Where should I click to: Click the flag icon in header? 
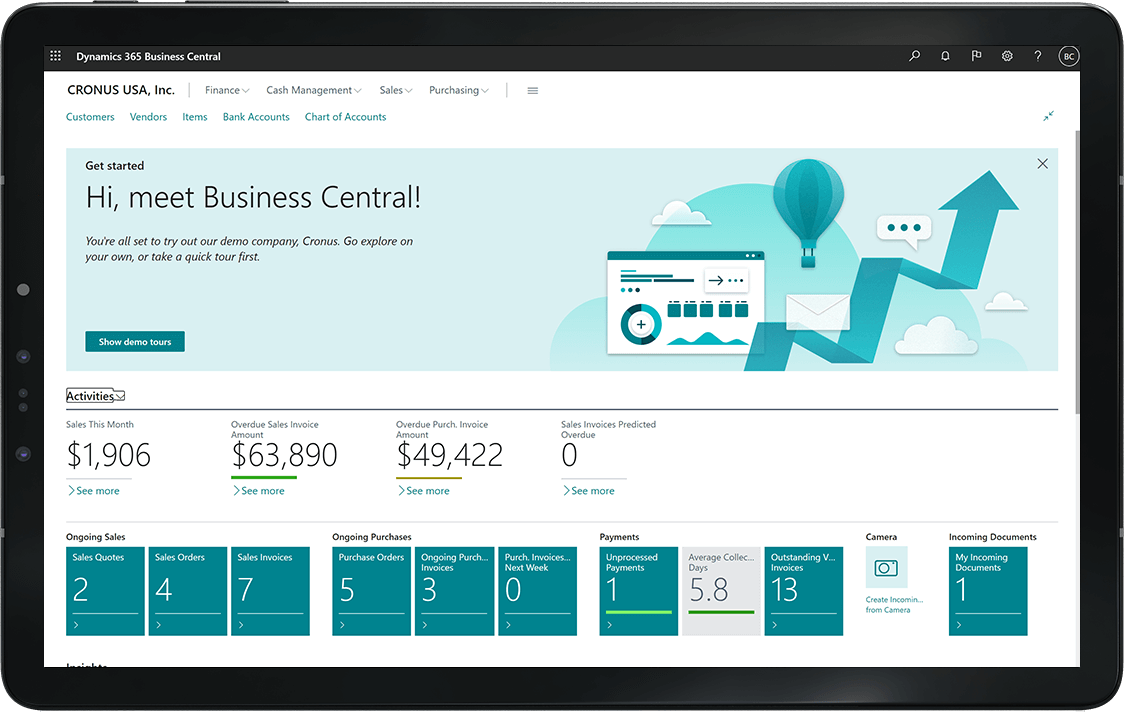(x=976, y=57)
